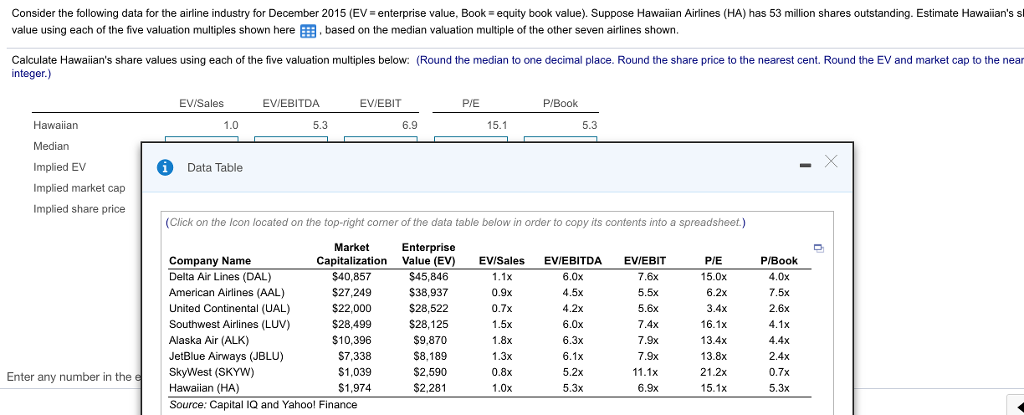Click Median input box under P/E
The width and height of the screenshot is (1024, 415).
point(471,139)
